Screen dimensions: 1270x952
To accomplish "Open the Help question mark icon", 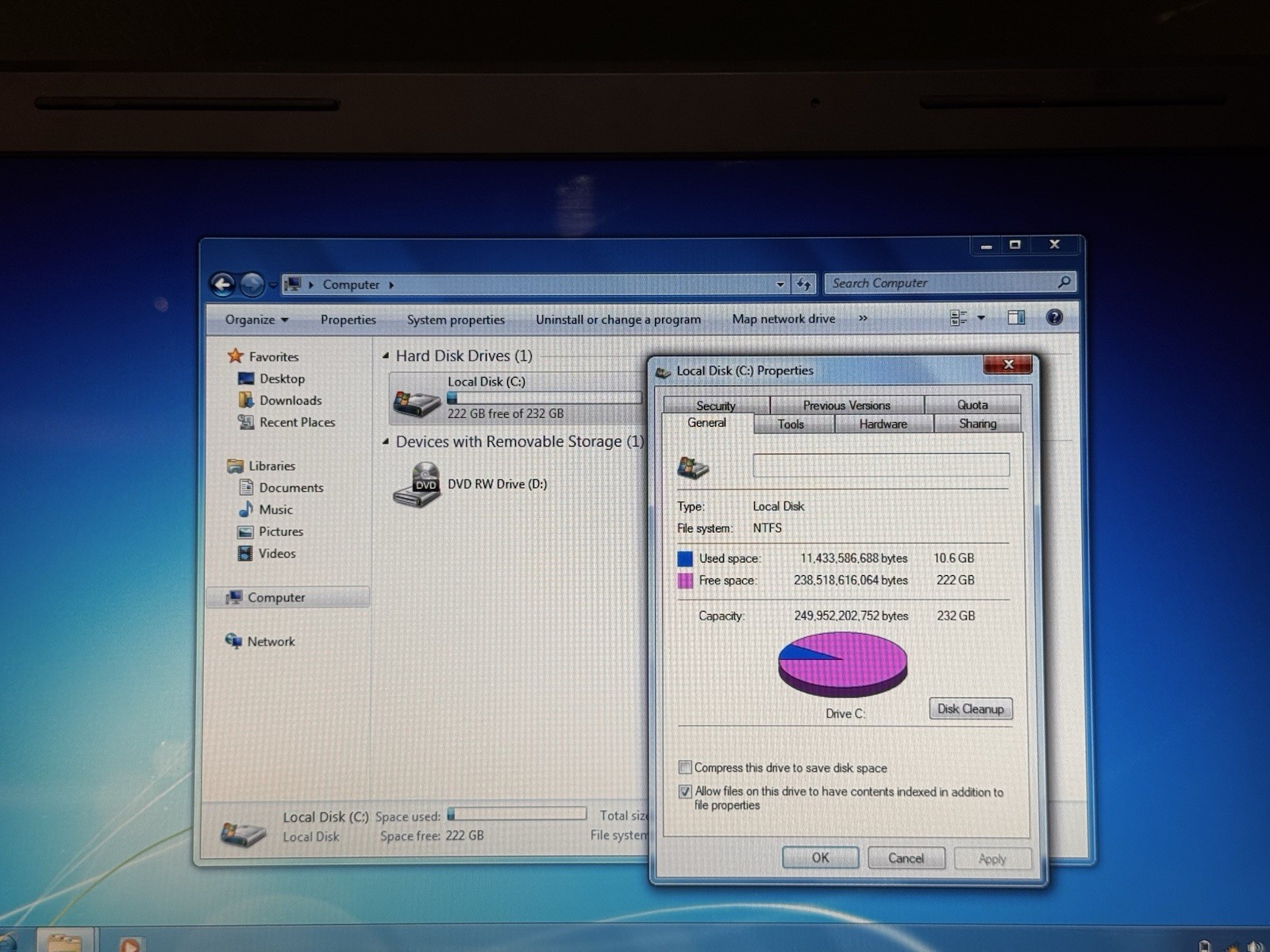I will point(1054,318).
